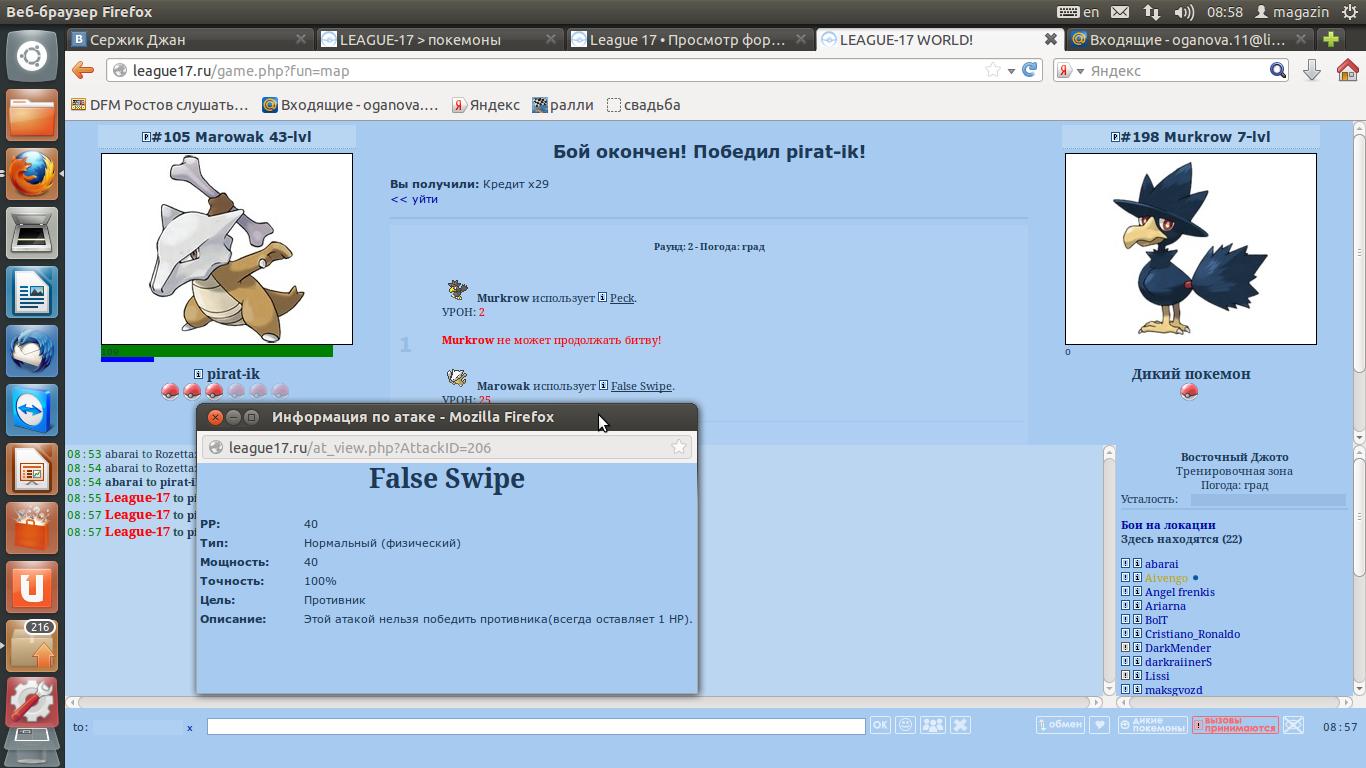Open Ubuntu One launcher icon
1366x768 pixels.
point(32,588)
